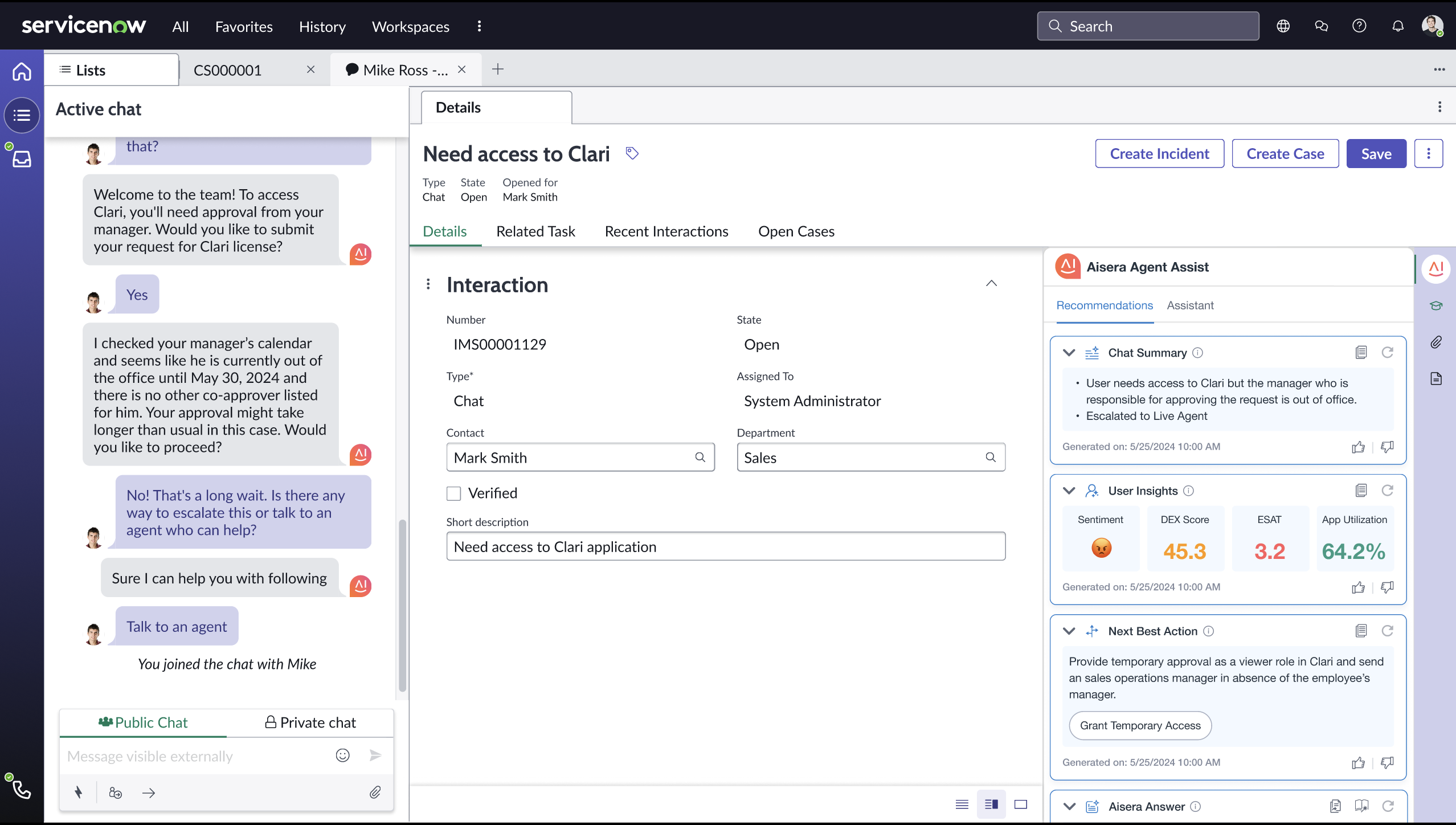Click the phone icon in left sidebar

tap(22, 789)
